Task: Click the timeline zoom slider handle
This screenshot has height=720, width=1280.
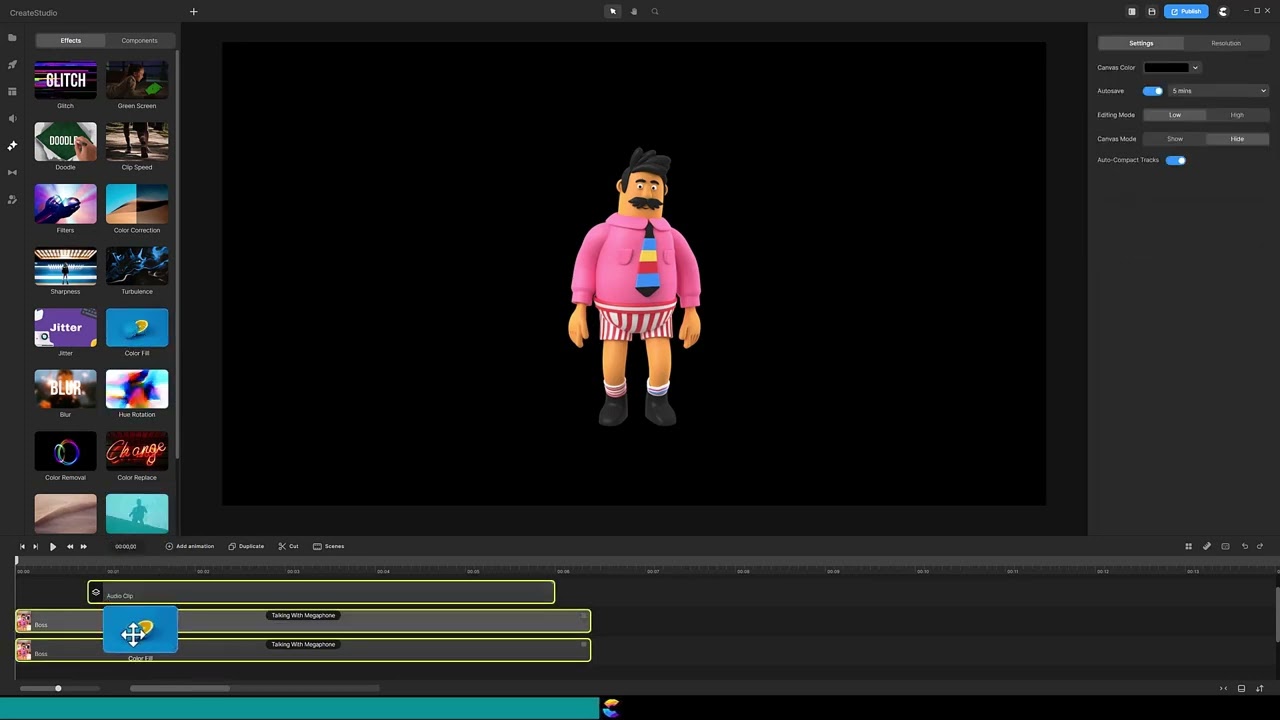Action: coord(58,688)
